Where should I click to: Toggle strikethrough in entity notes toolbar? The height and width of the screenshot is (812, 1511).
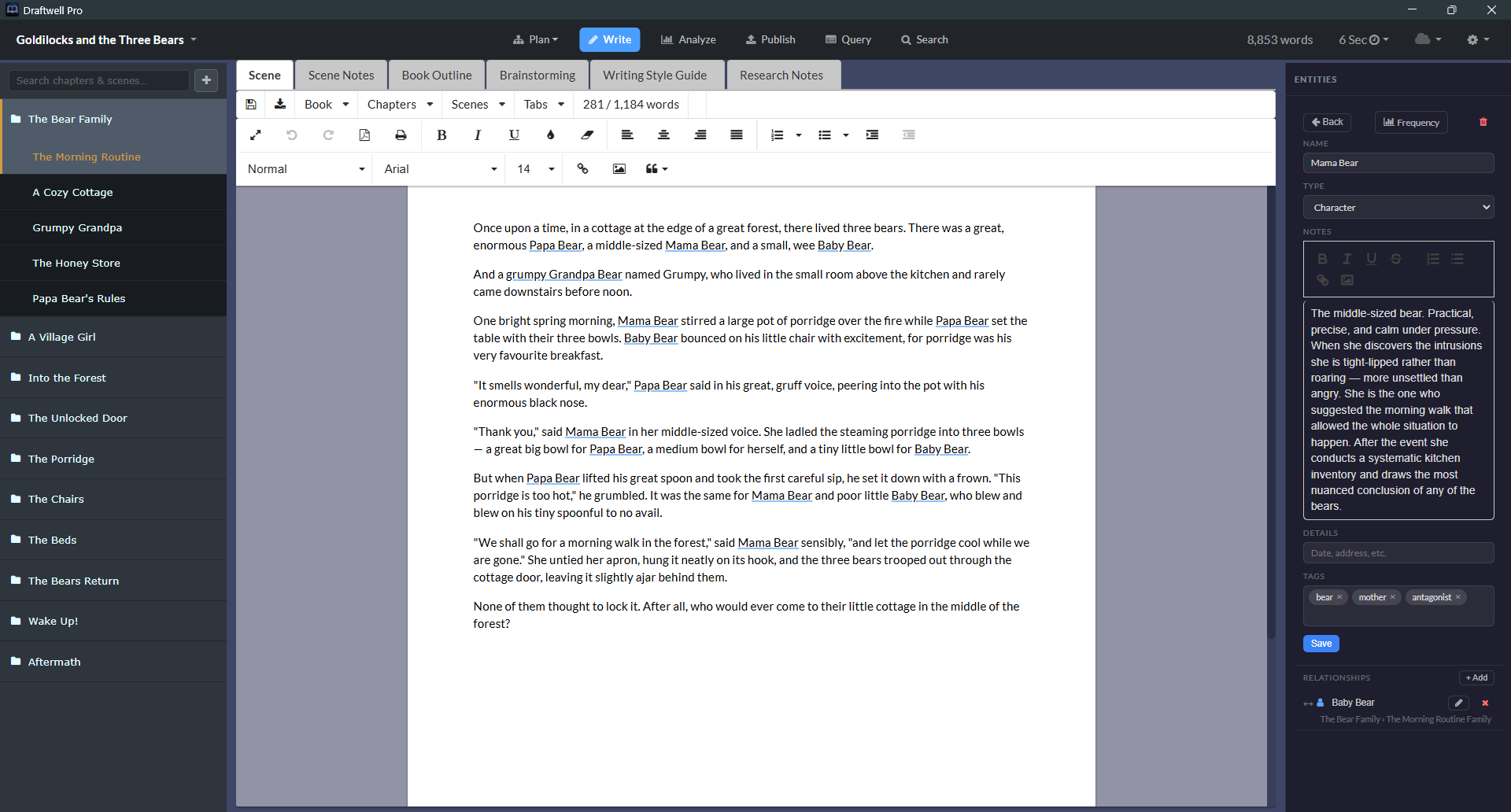coord(1396,259)
